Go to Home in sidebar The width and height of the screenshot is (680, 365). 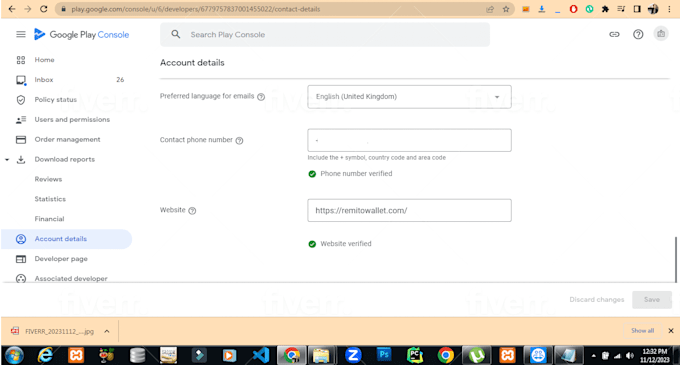pyautogui.click(x=44, y=60)
